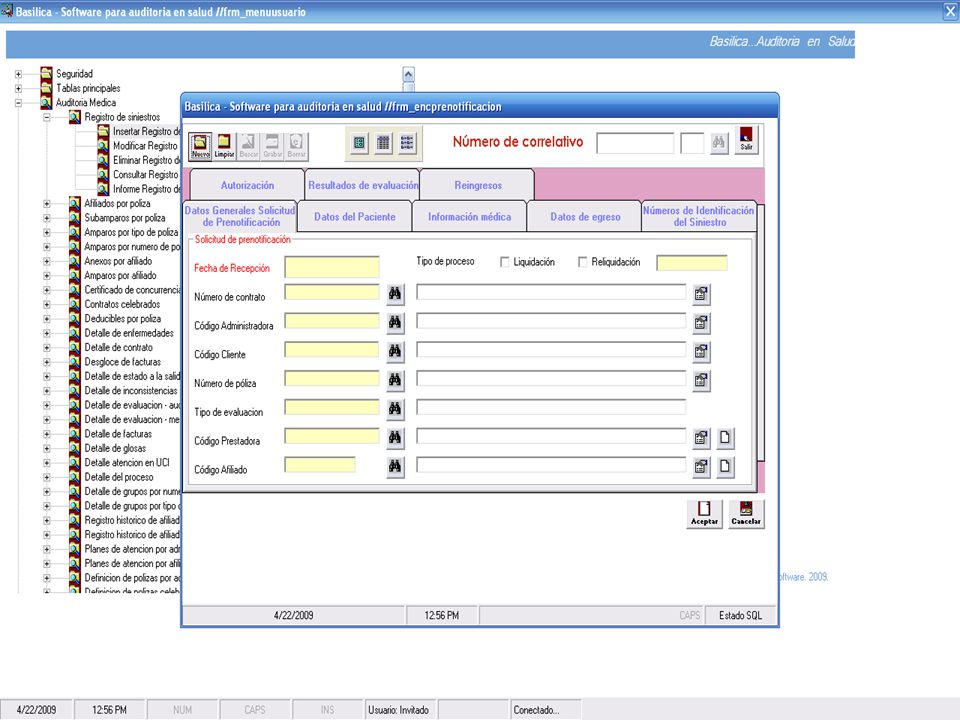Select Detalle de facturas tree item
The width and height of the screenshot is (960, 720).
[118, 434]
